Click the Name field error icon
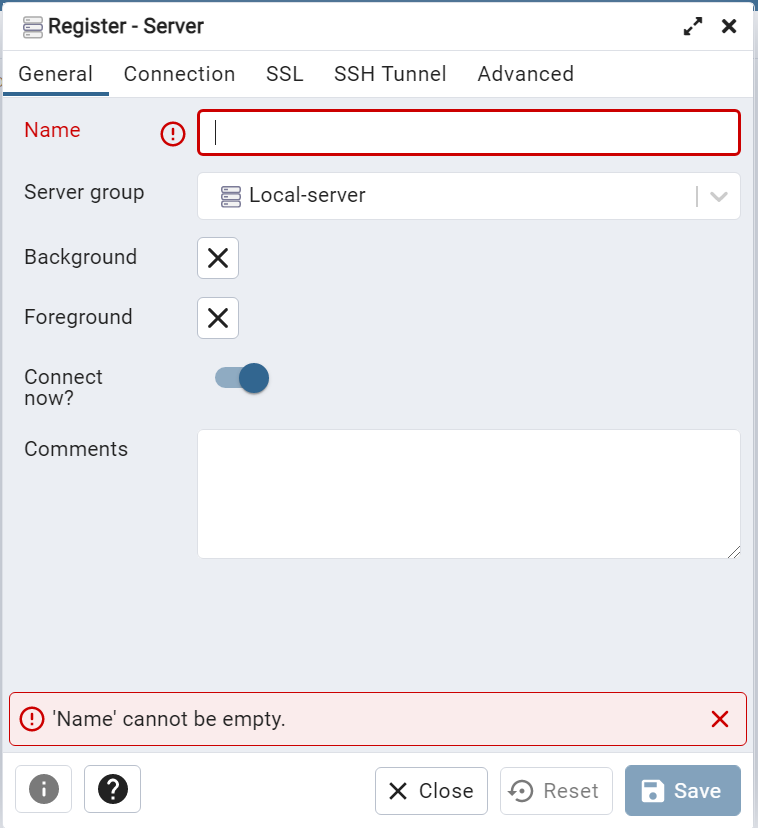 pyautogui.click(x=173, y=133)
